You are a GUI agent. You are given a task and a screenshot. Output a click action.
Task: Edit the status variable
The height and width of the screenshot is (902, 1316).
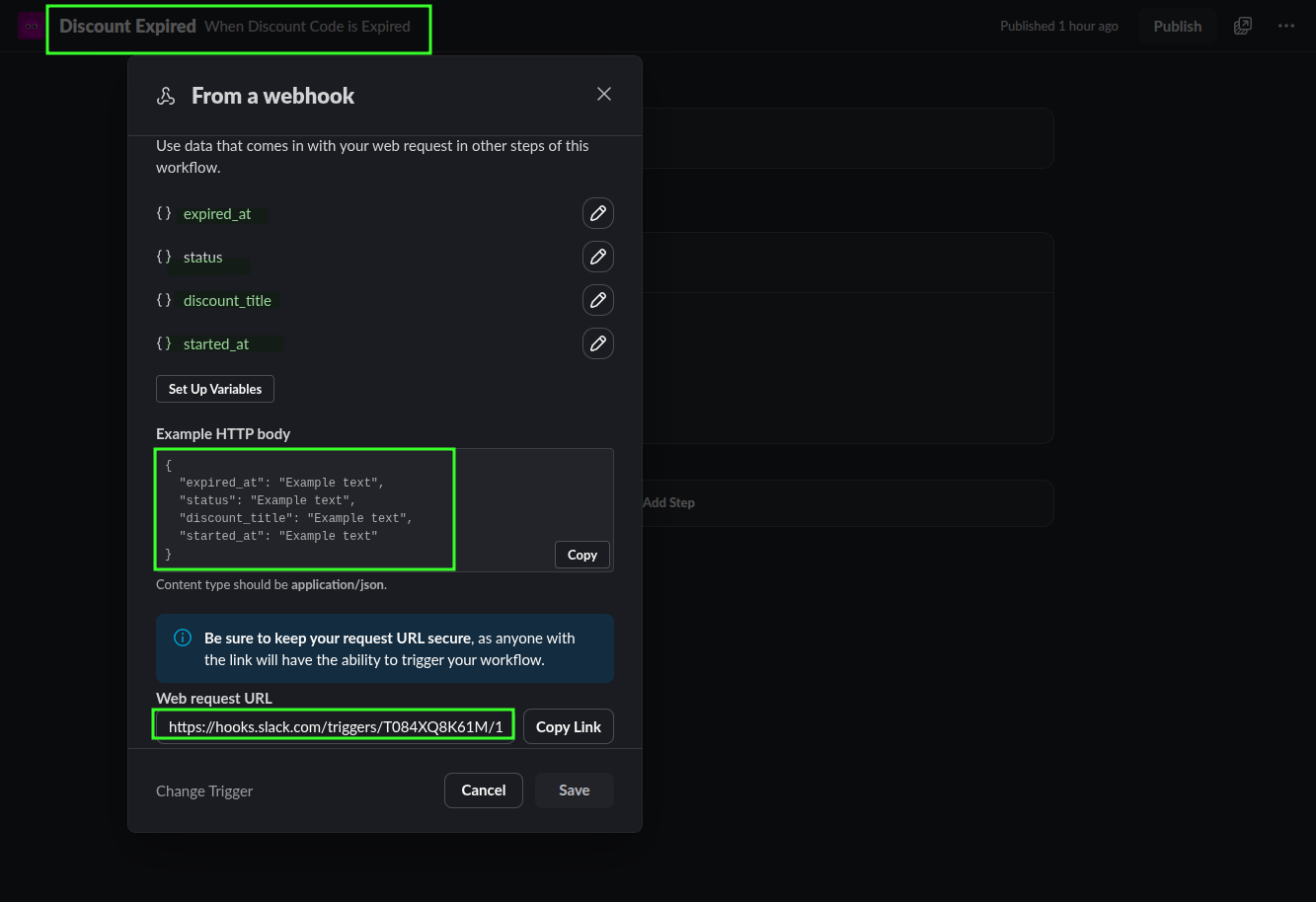pos(597,257)
